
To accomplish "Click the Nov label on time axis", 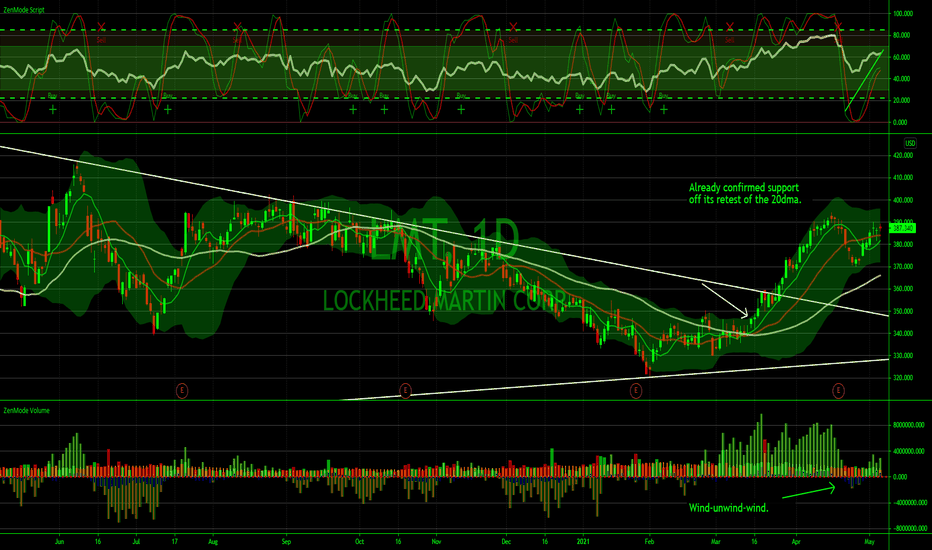I will pyautogui.click(x=436, y=542).
